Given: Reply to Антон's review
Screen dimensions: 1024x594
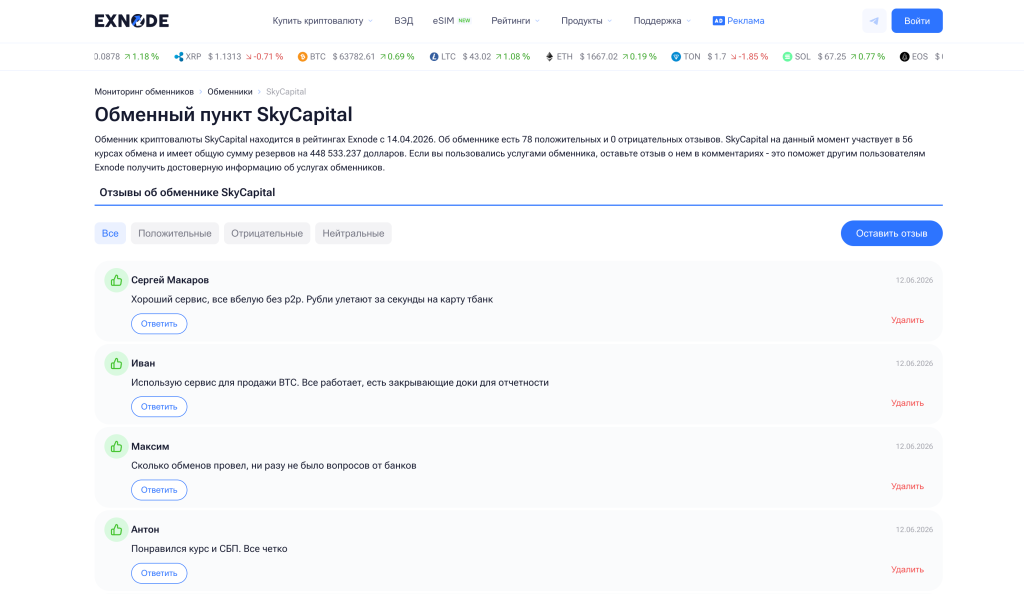Looking at the screenshot, I should pos(159,573).
